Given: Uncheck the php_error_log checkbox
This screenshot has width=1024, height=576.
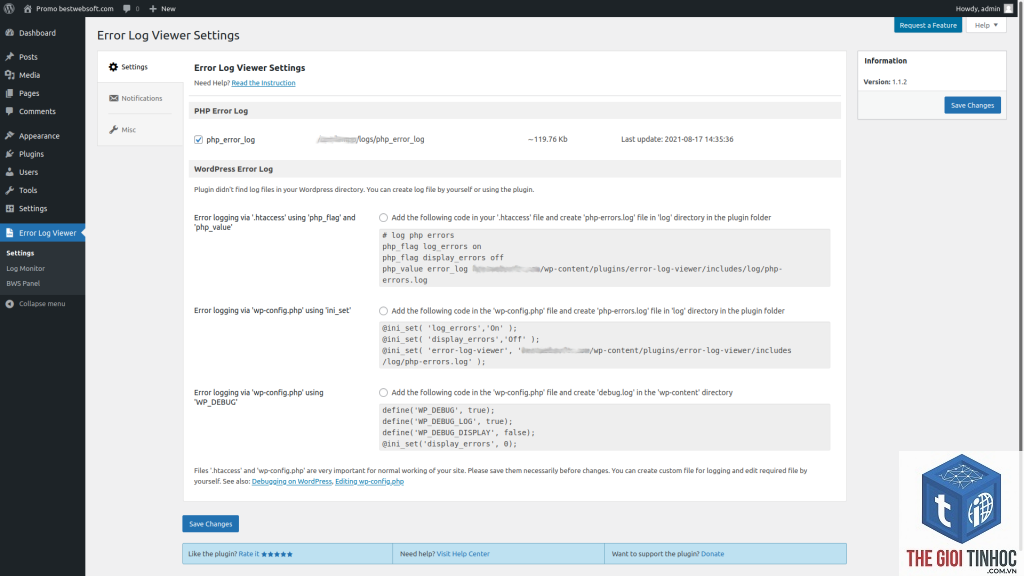Looking at the screenshot, I should click(199, 140).
